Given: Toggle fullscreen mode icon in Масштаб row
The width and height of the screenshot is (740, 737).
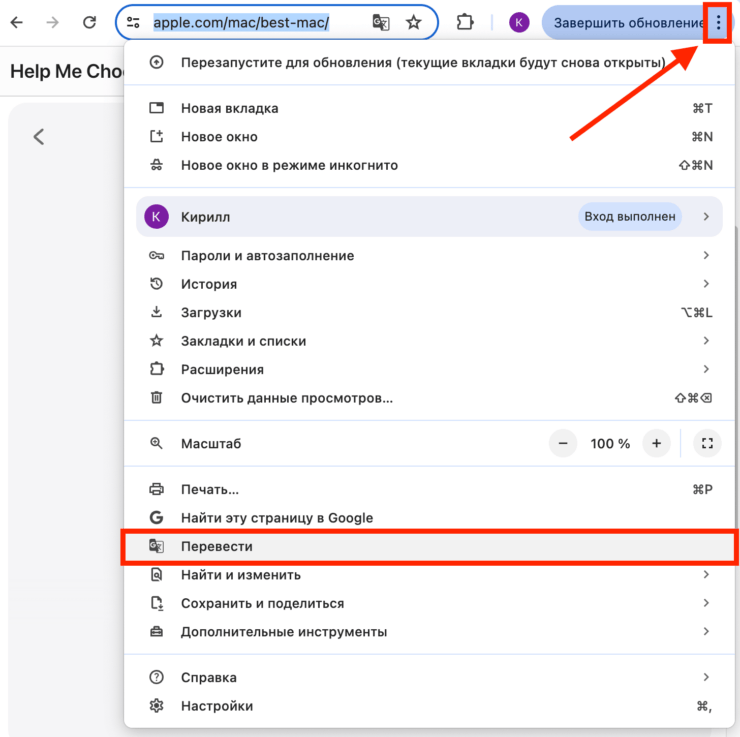Looking at the screenshot, I should coord(707,443).
